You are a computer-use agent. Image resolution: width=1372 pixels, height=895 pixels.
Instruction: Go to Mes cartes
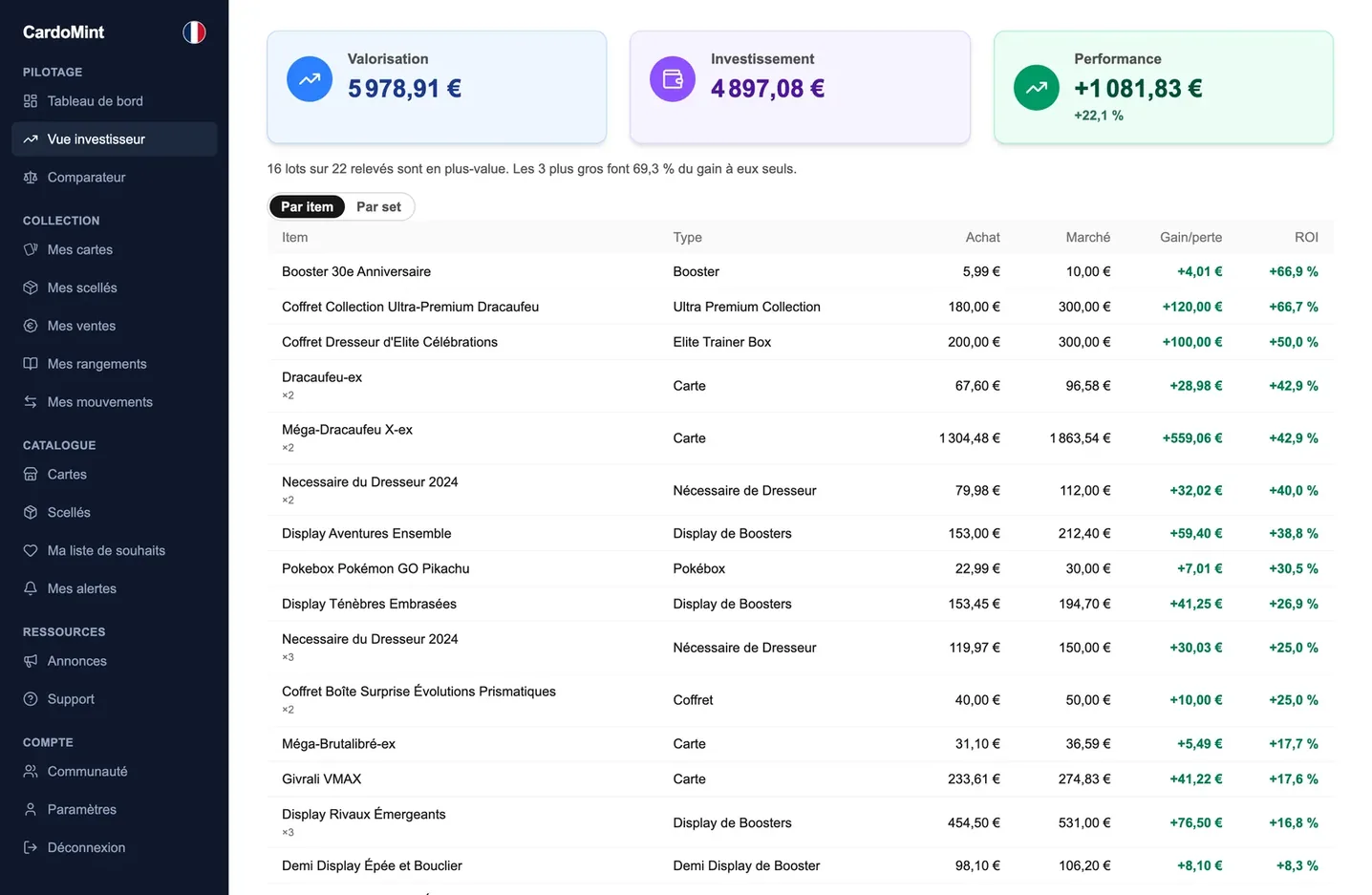tap(115, 250)
